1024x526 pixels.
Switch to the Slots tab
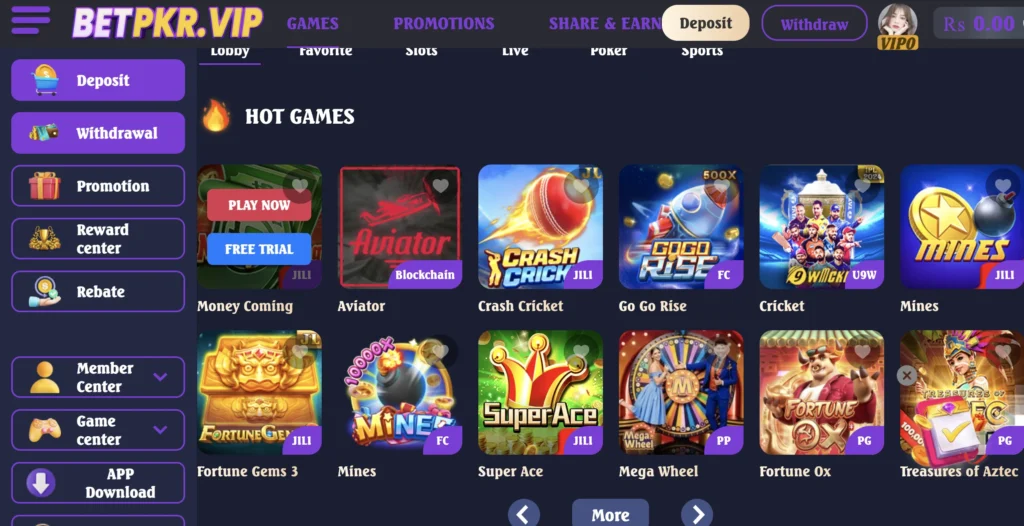click(x=421, y=51)
